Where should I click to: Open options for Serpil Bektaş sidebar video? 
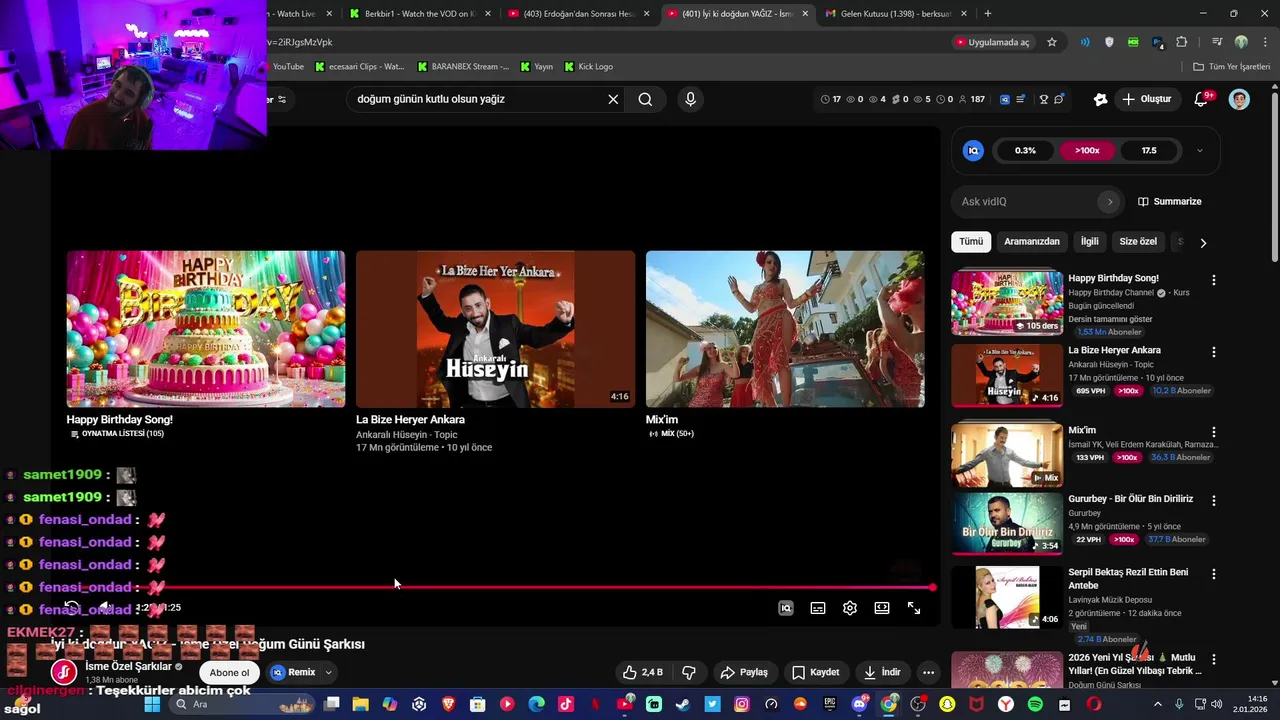(x=1214, y=574)
